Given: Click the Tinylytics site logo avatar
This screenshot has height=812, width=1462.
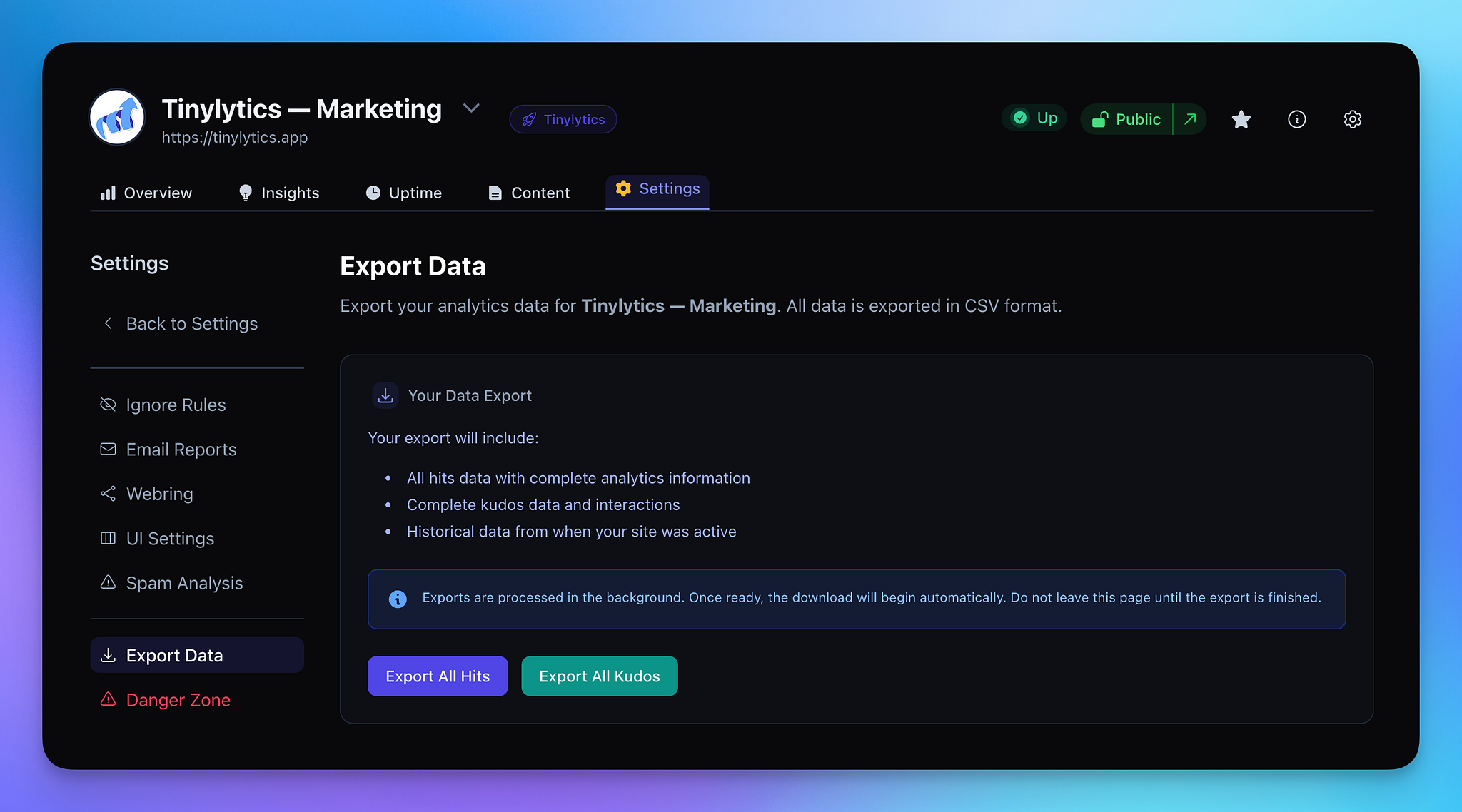Looking at the screenshot, I should pyautogui.click(x=117, y=118).
